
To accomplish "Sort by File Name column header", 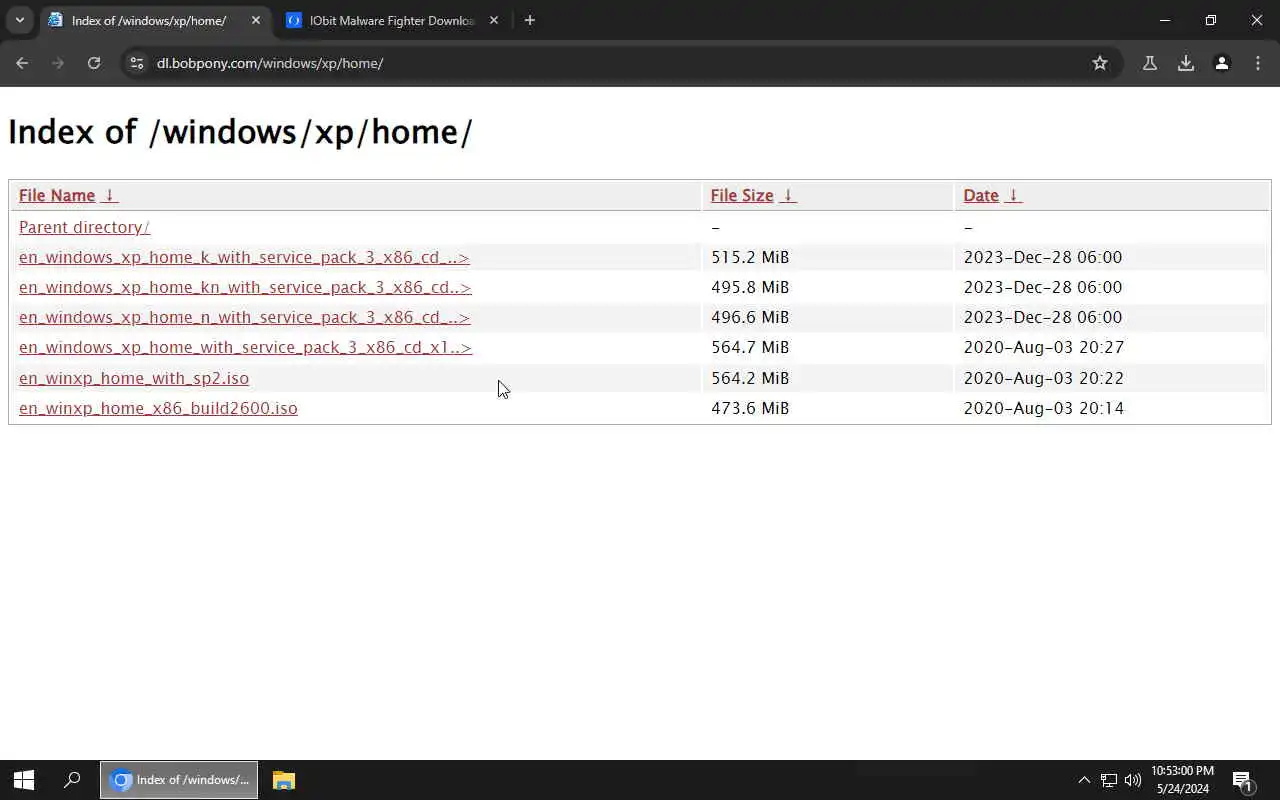I will pyautogui.click(x=57, y=195).
